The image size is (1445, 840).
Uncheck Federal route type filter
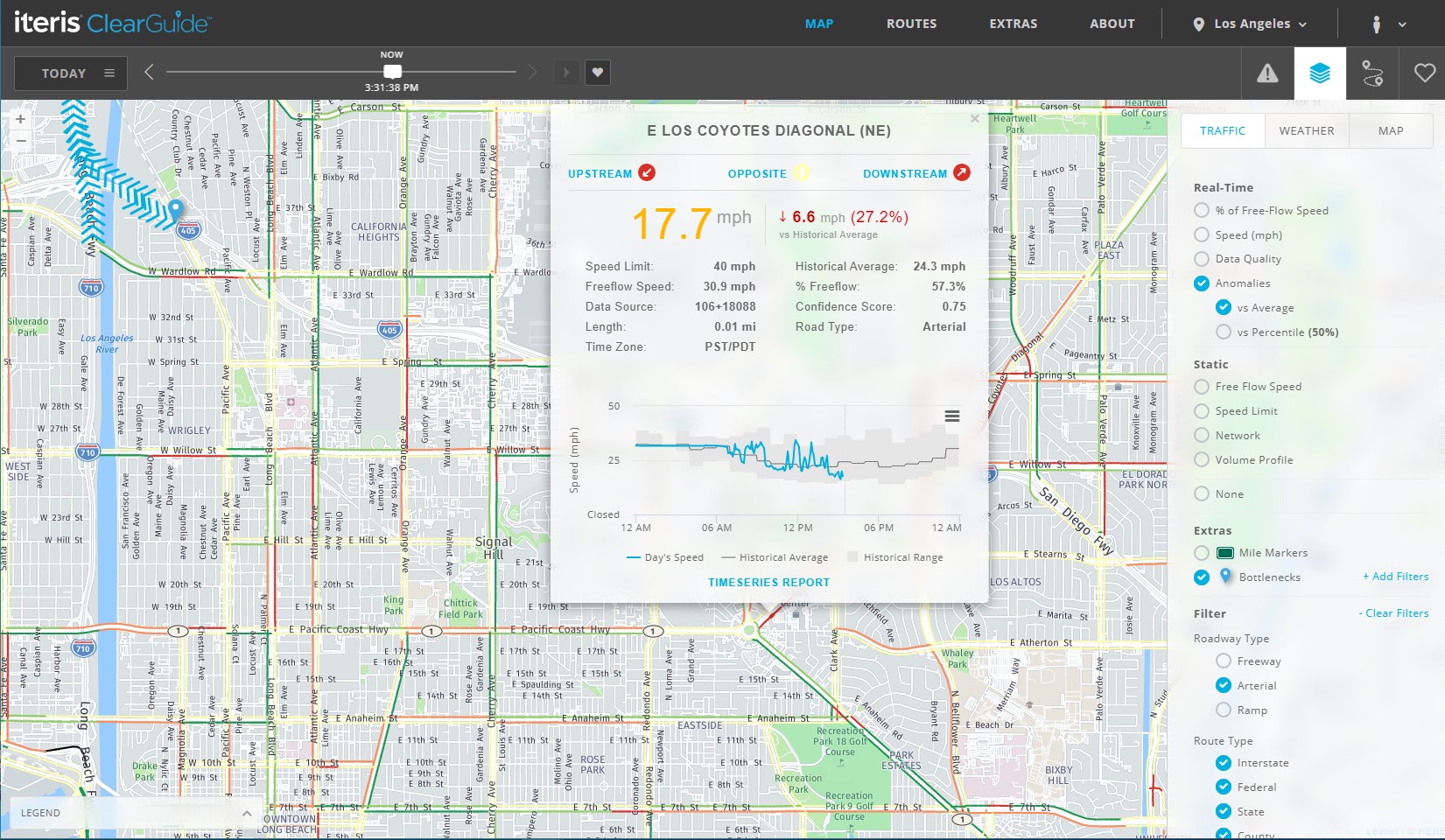point(1224,787)
